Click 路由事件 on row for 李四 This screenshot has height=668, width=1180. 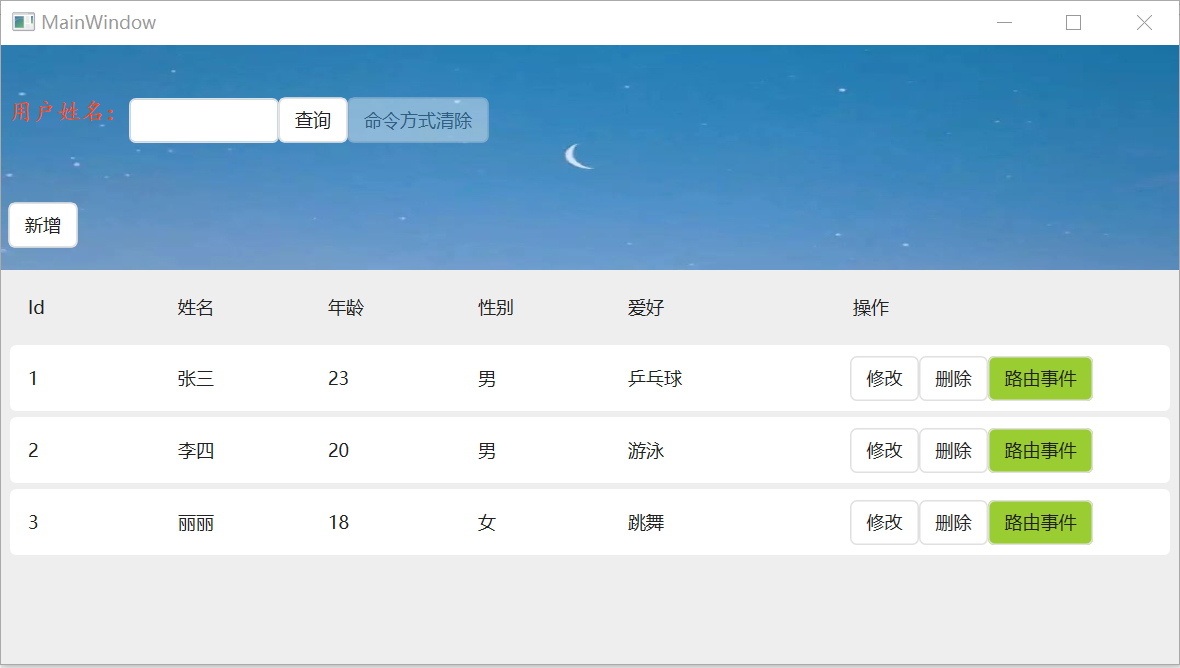(1040, 450)
